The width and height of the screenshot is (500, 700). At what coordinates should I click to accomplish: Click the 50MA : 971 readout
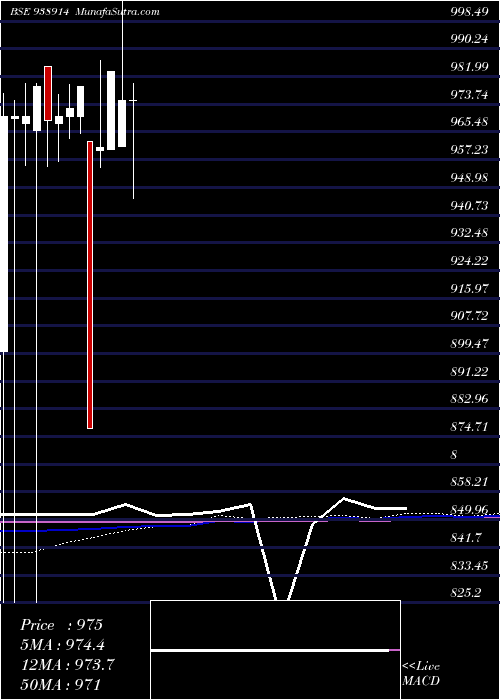coord(60,684)
